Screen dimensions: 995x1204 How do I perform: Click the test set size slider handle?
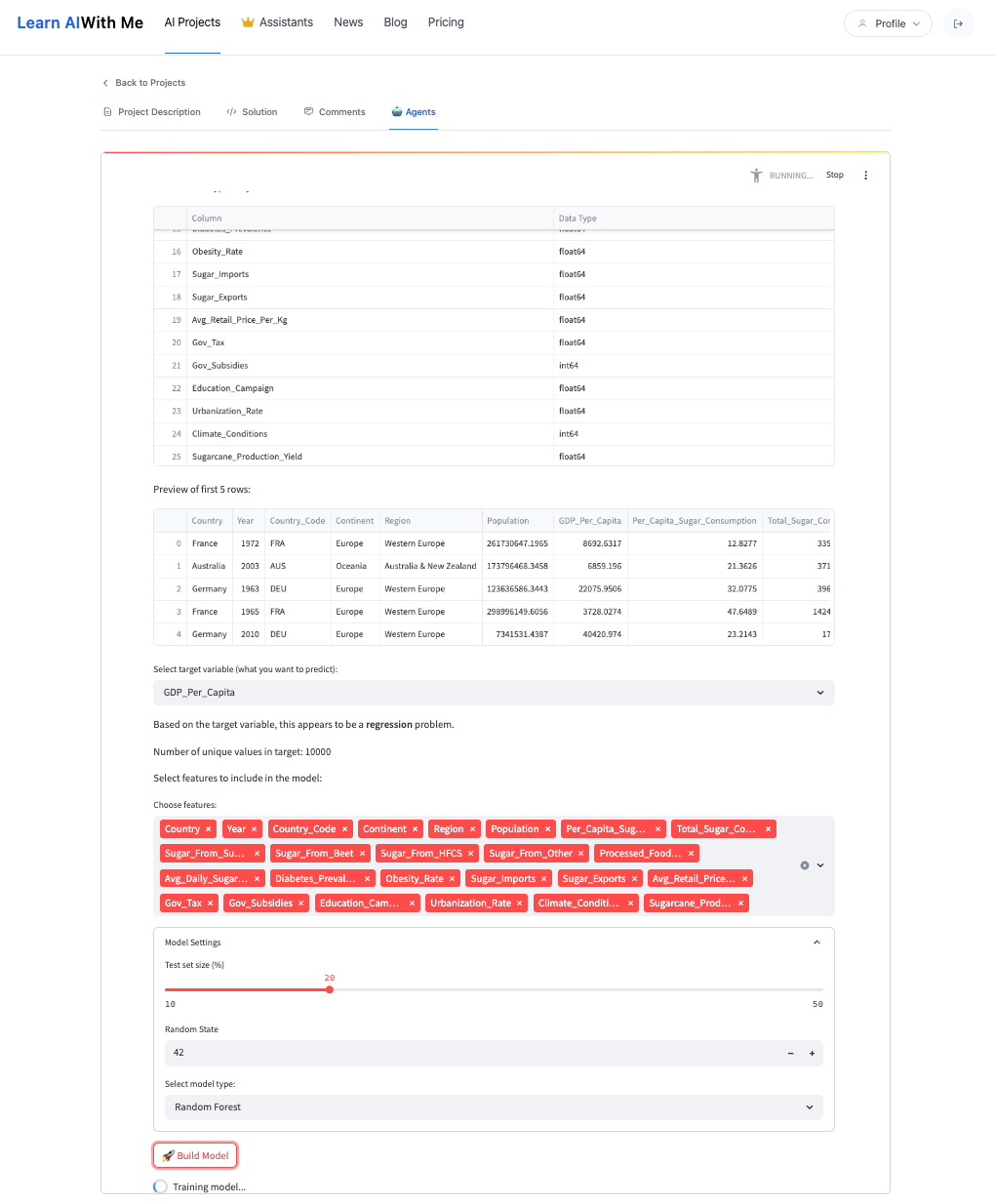coord(330,989)
